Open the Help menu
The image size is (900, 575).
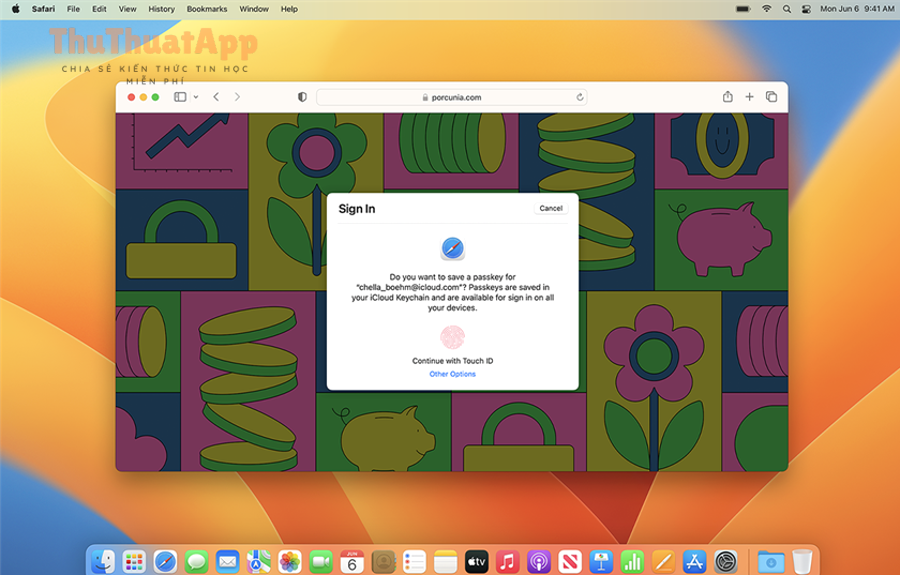point(289,9)
